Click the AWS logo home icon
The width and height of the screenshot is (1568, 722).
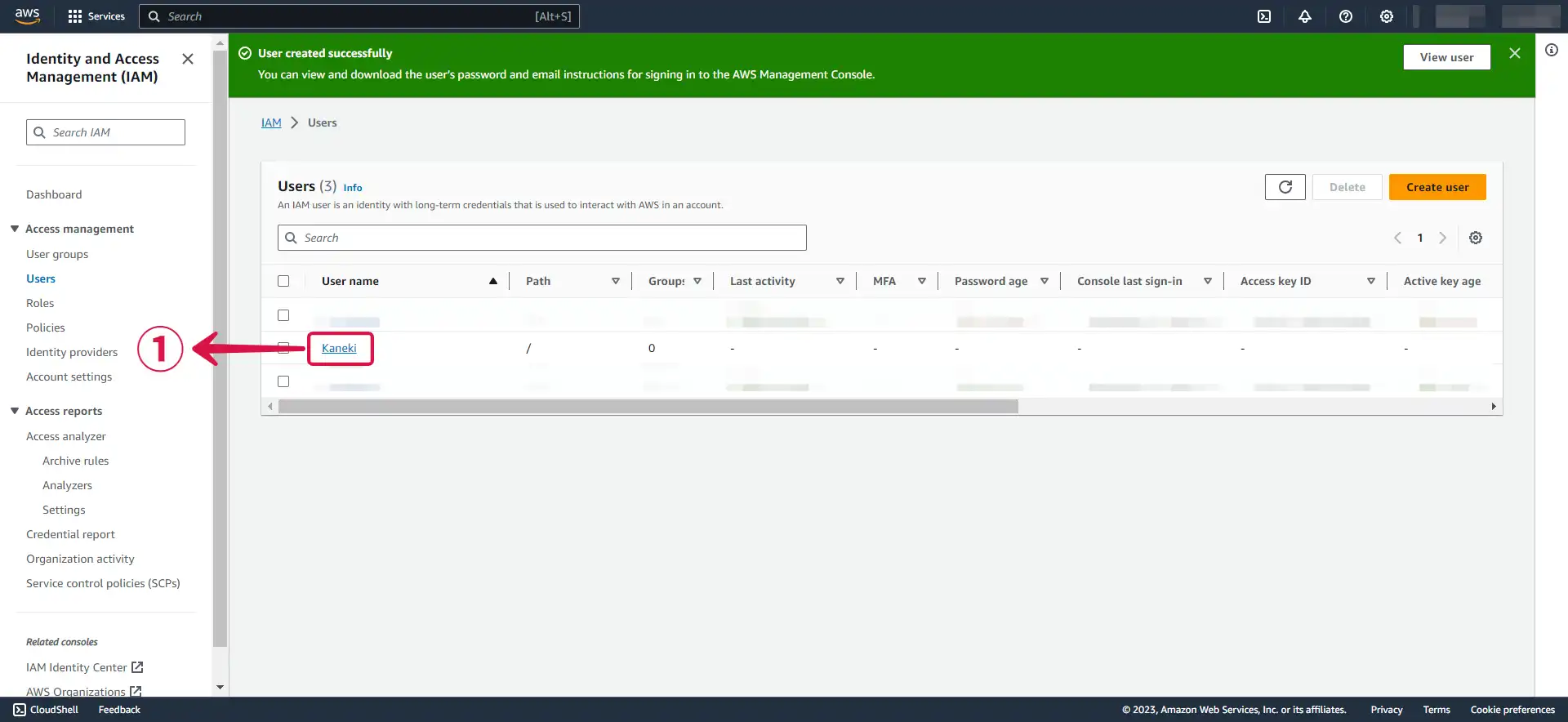pyautogui.click(x=27, y=16)
